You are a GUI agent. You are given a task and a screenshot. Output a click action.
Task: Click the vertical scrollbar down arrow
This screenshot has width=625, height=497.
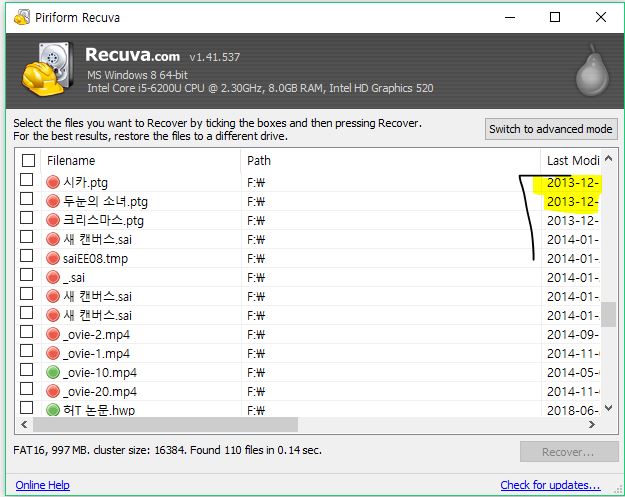coord(609,408)
